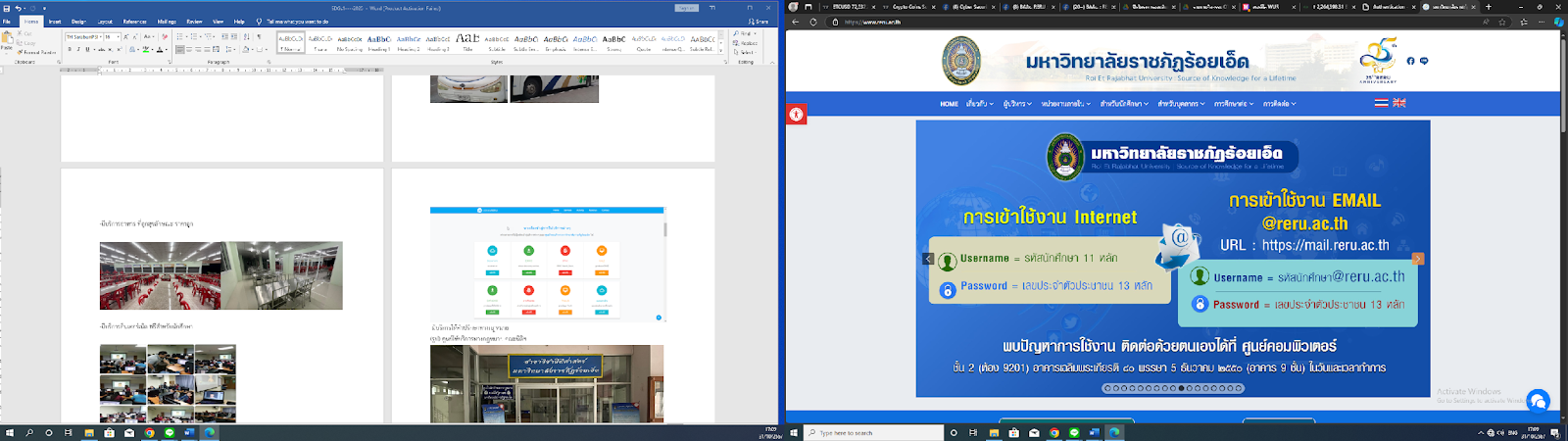Switch to the References ribbon tab

coord(135,22)
